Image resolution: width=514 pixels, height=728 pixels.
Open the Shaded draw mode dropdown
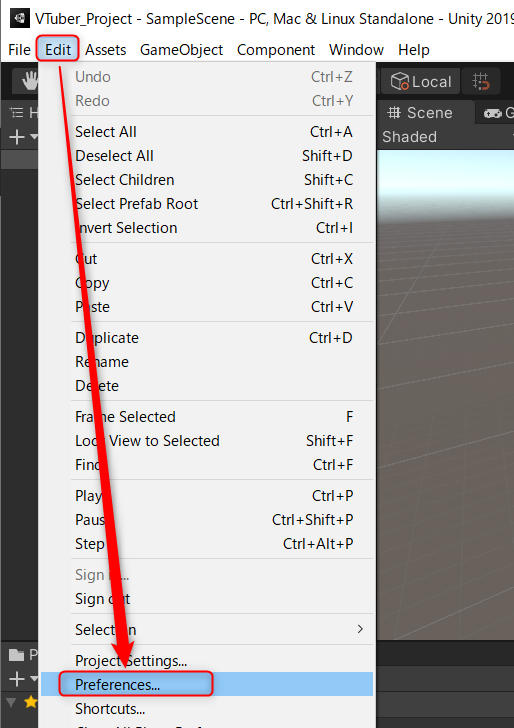(x=410, y=137)
